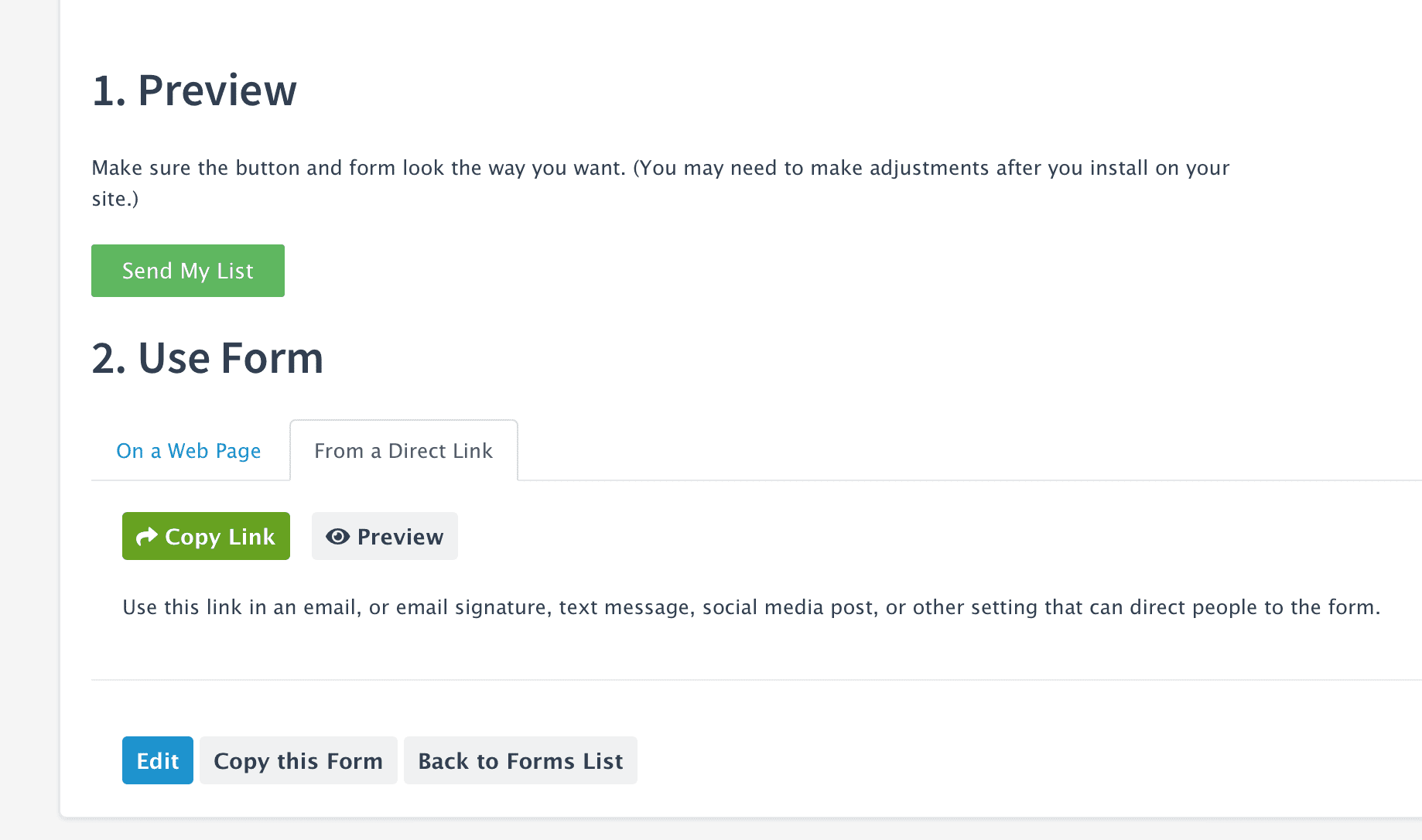
Task: Click the blue Edit button
Action: [x=158, y=760]
